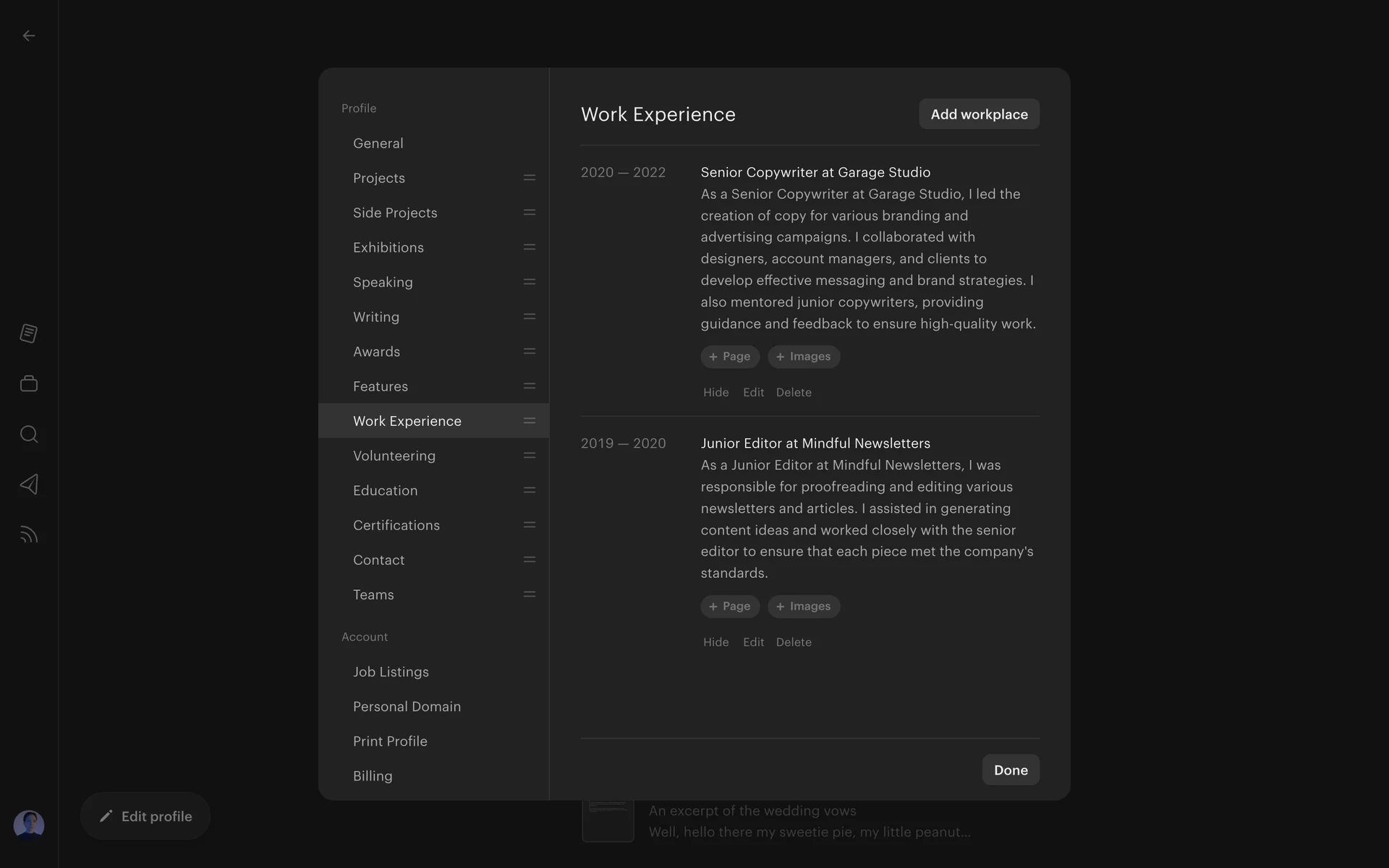Select the Education section
Viewport: 1389px width, 868px height.
pos(385,490)
